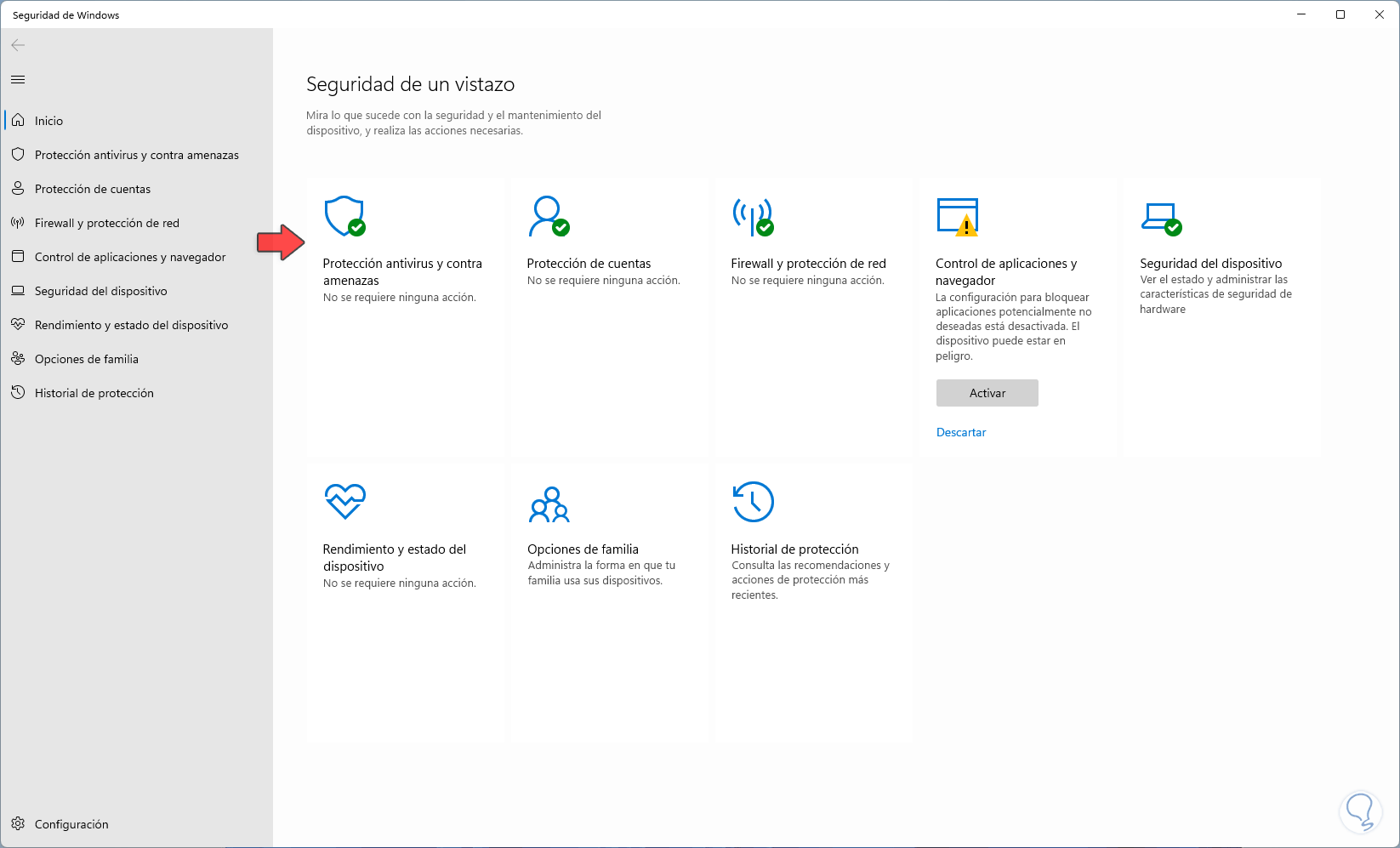Image resolution: width=1400 pixels, height=848 pixels.
Task: Click the potentially unwanted apps warning description
Action: [1014, 327]
